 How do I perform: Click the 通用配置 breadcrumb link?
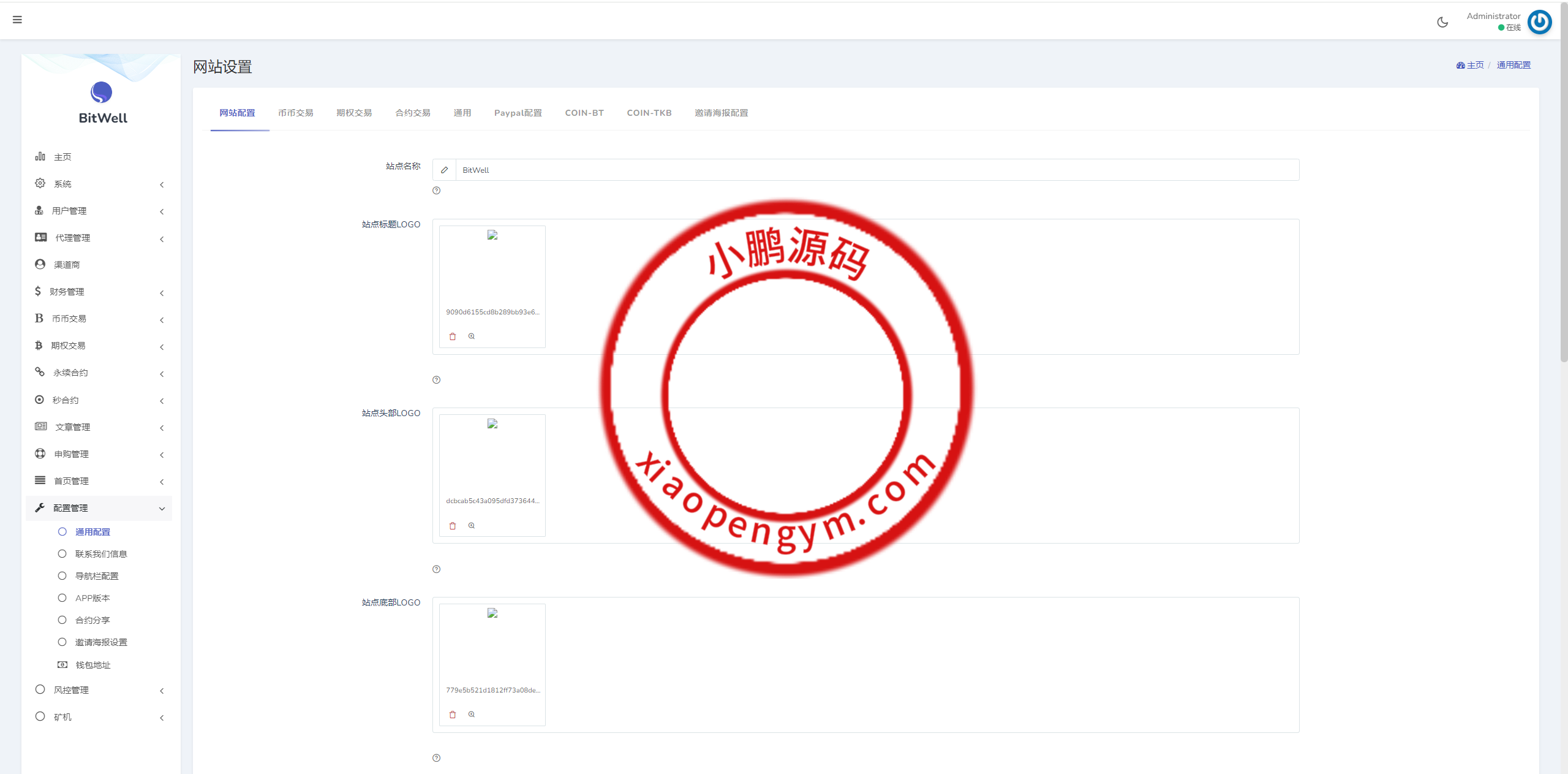click(1513, 65)
